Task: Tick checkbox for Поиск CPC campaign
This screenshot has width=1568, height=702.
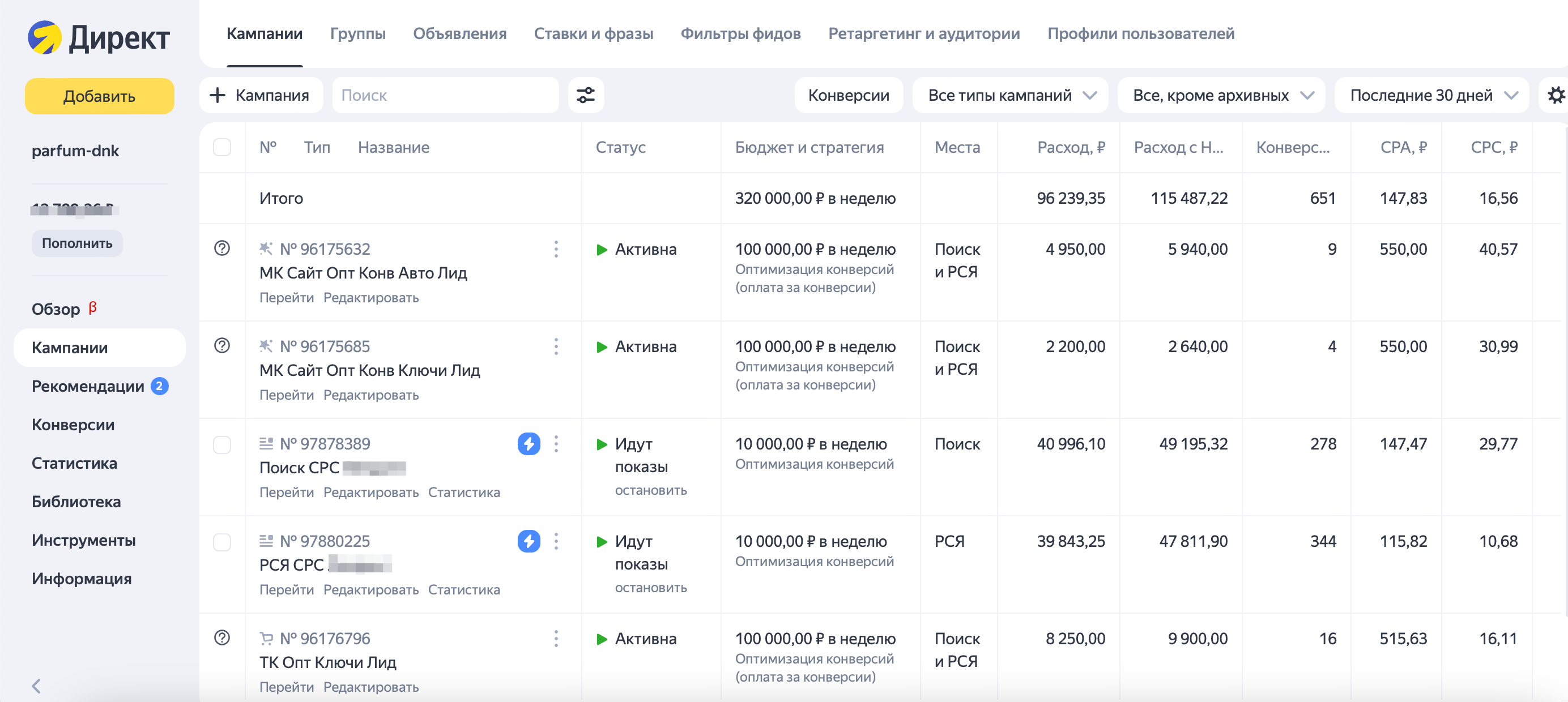Action: tap(222, 444)
